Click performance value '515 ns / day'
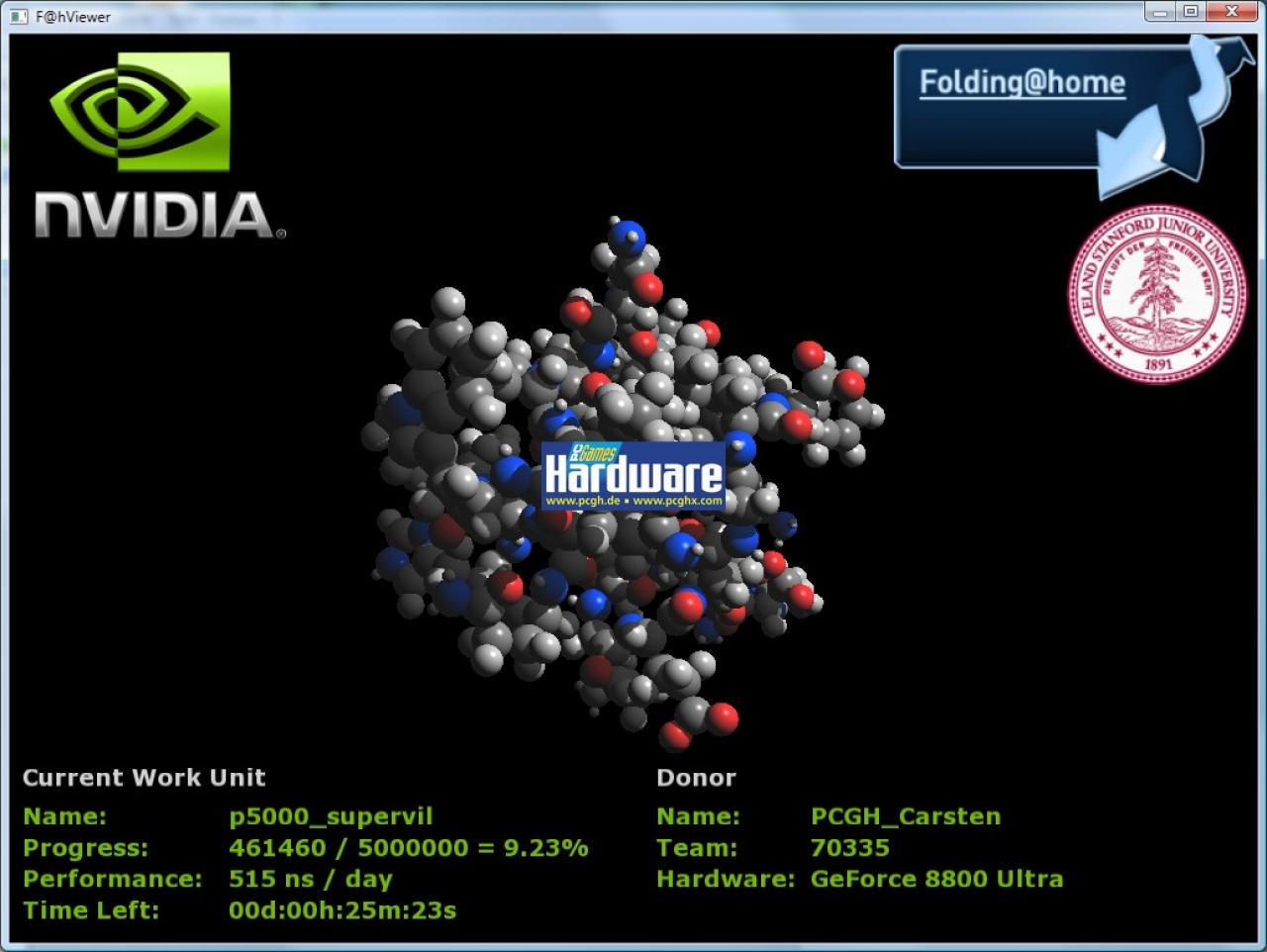Viewport: 1267px width, 952px height. coord(311,880)
